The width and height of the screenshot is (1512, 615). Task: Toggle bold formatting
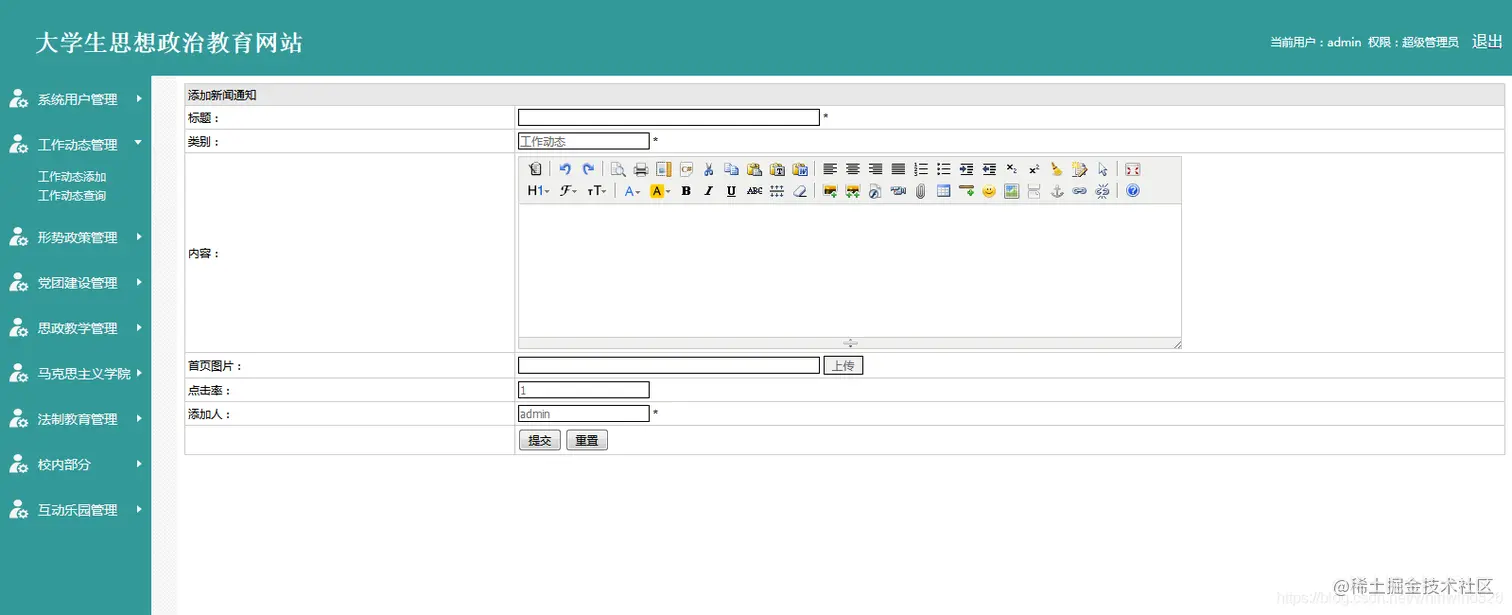click(686, 191)
